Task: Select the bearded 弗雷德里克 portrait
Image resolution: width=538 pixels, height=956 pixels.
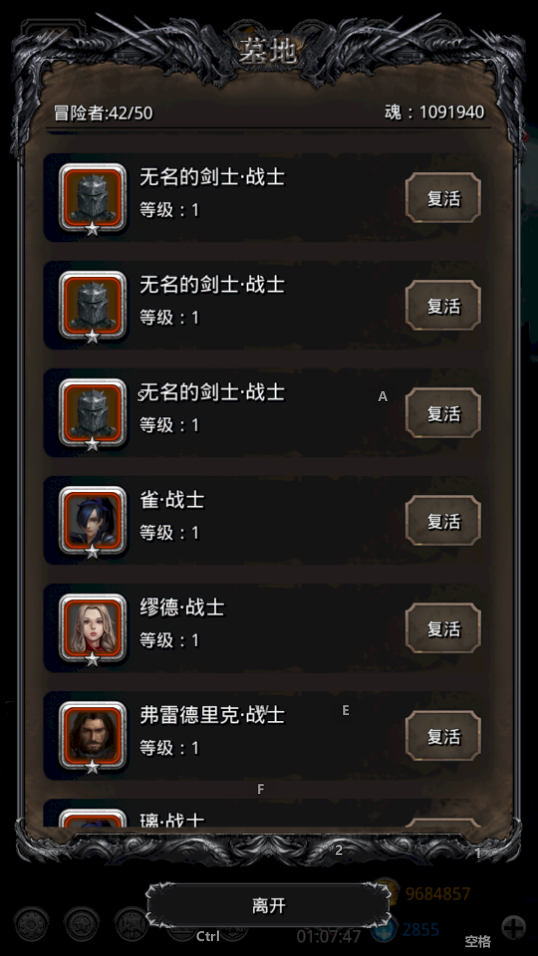Action: click(x=92, y=737)
